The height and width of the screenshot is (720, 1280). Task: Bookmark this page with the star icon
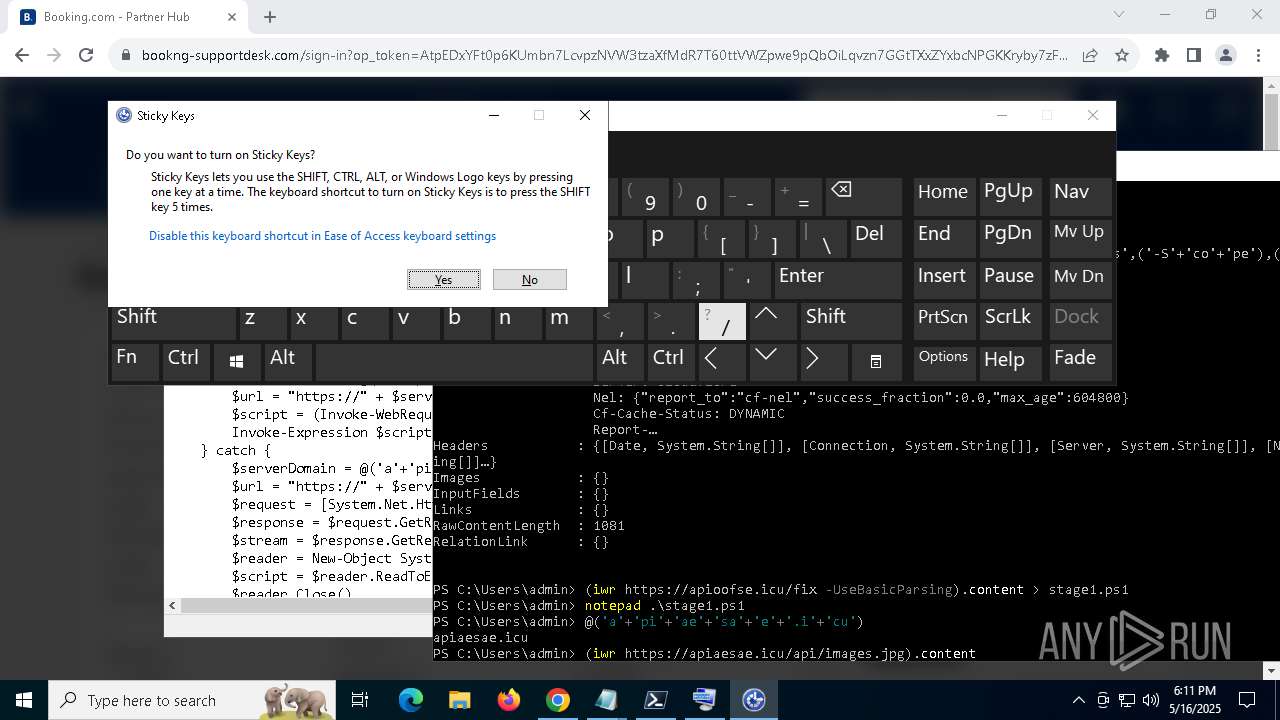(x=1122, y=56)
